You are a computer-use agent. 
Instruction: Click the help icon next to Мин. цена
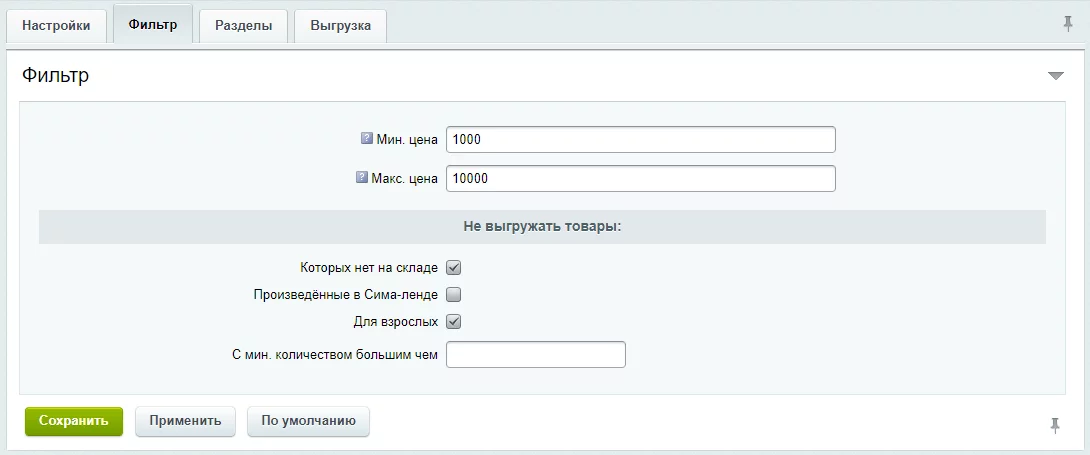click(x=366, y=139)
